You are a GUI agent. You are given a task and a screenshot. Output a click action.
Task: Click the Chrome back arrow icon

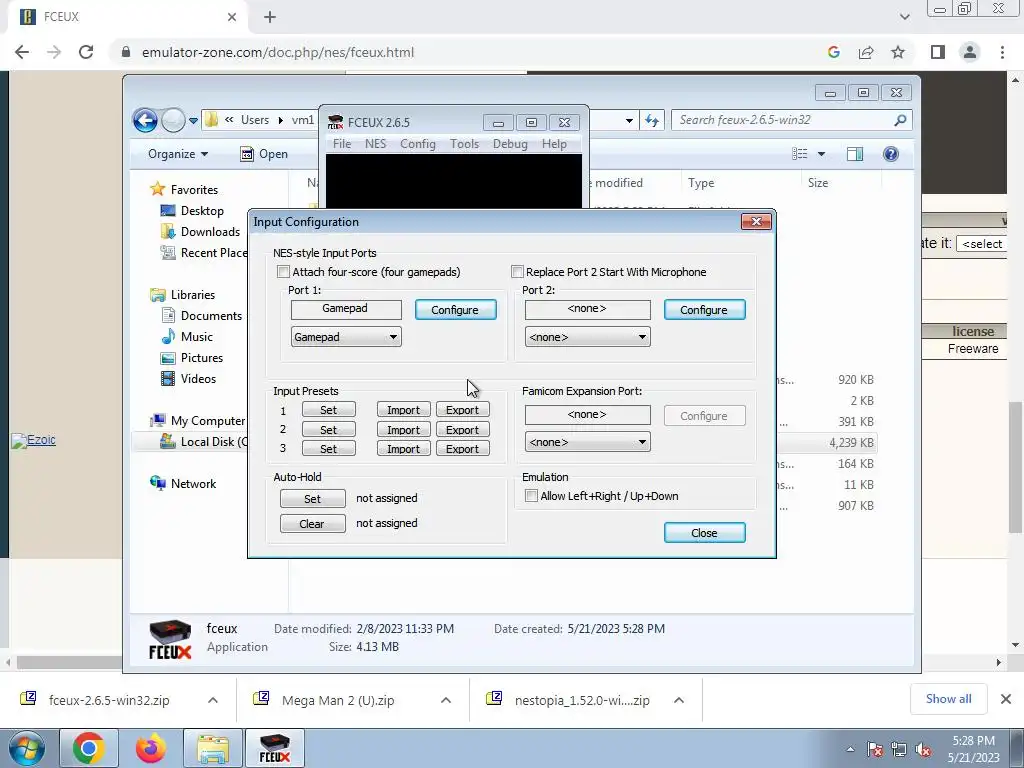(x=22, y=52)
